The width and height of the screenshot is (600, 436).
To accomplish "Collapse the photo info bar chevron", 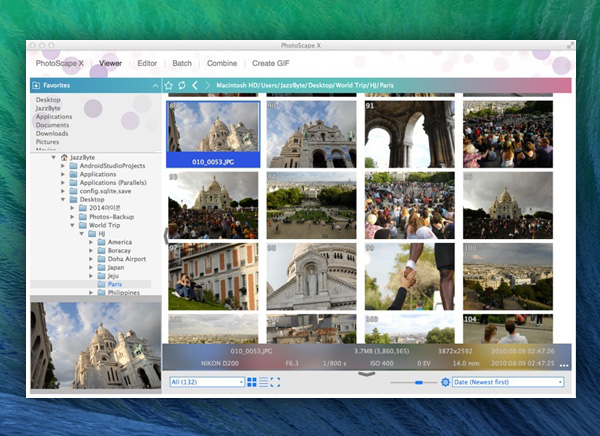I will point(367,374).
